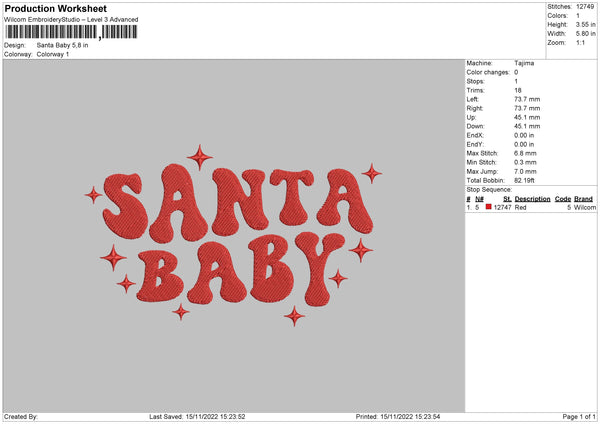Screen dimensions: 600x424
Task: Click the Machine value Tajima
Action: [524, 63]
